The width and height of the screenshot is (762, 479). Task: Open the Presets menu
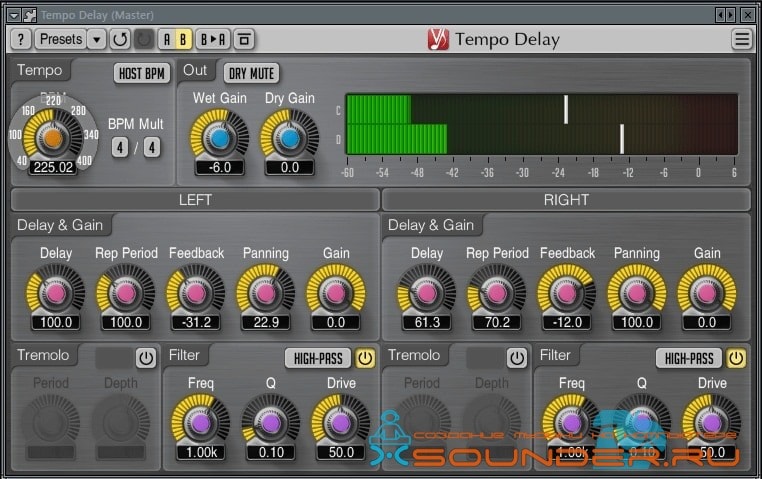(x=61, y=39)
